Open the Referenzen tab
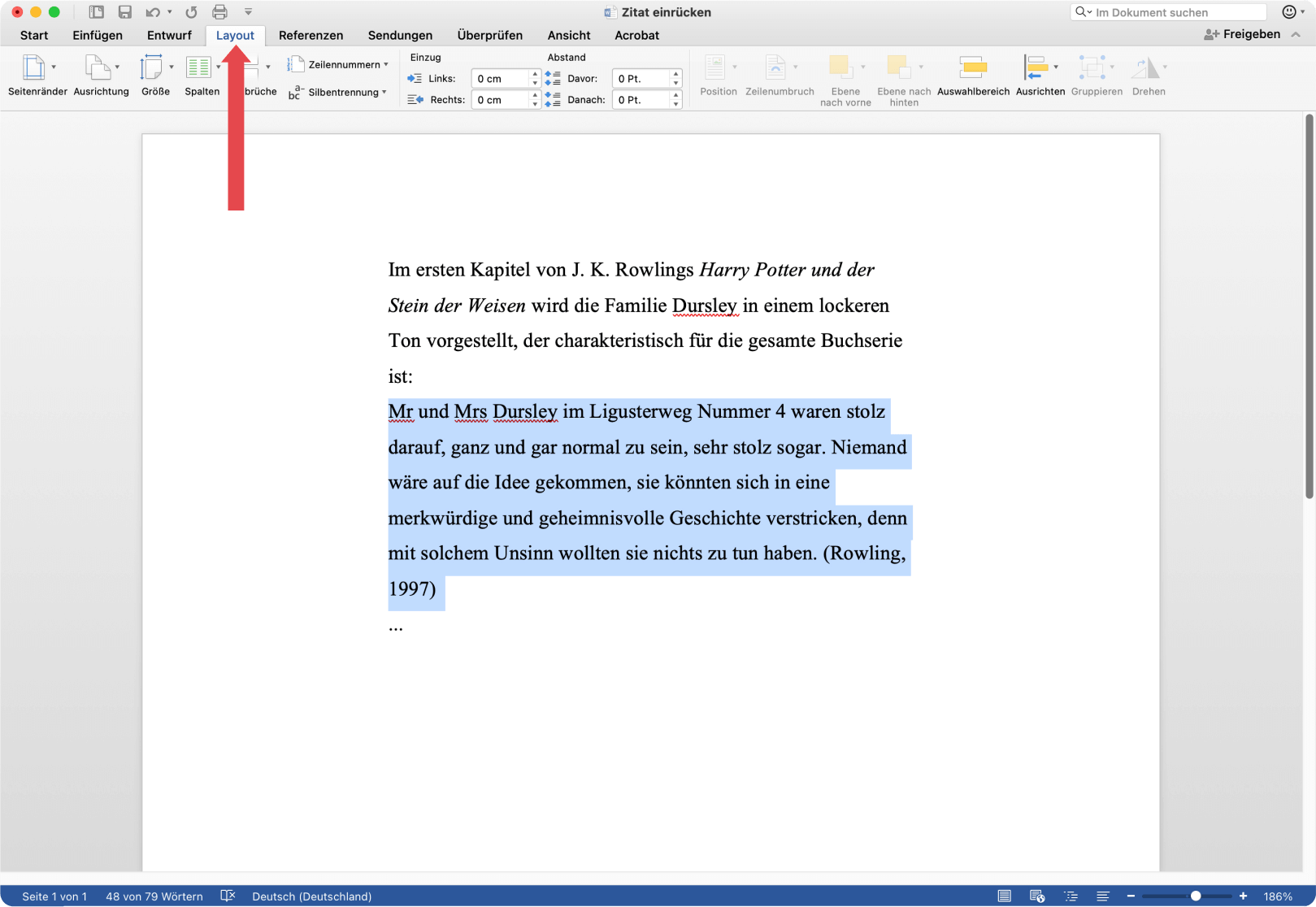1316x907 pixels. pyautogui.click(x=311, y=35)
